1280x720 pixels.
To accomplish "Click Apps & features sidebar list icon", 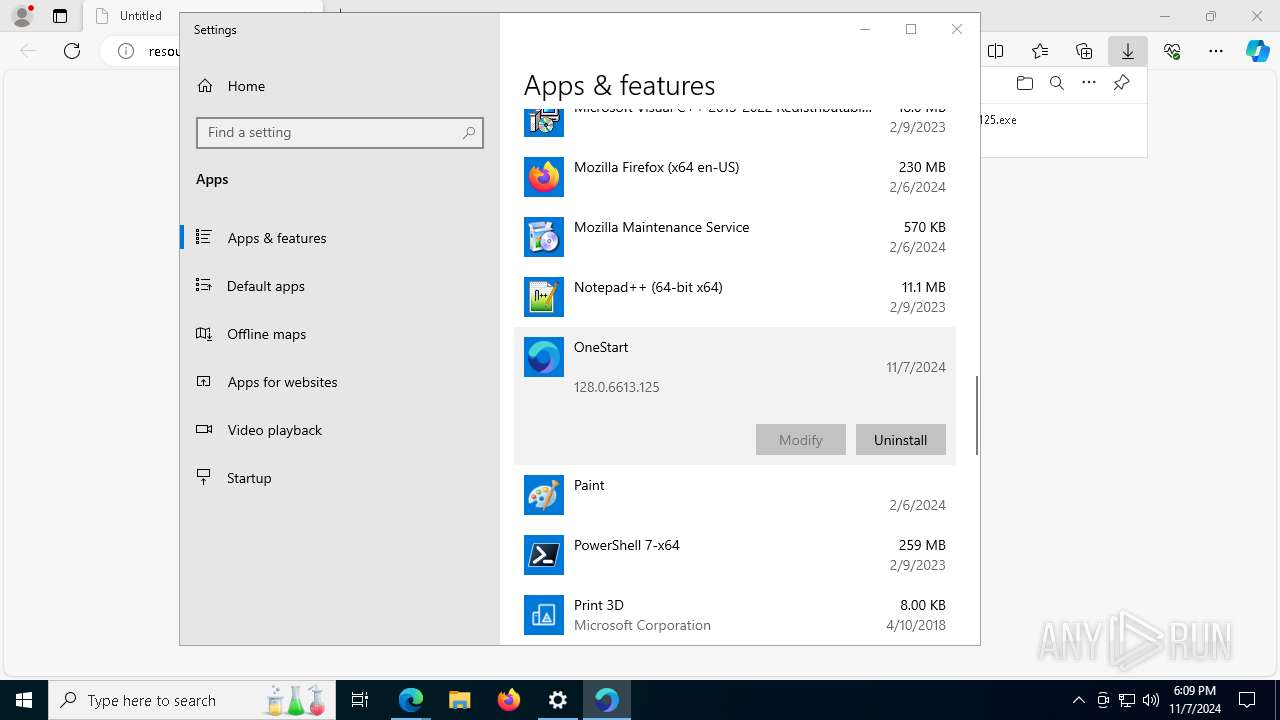I will point(204,237).
